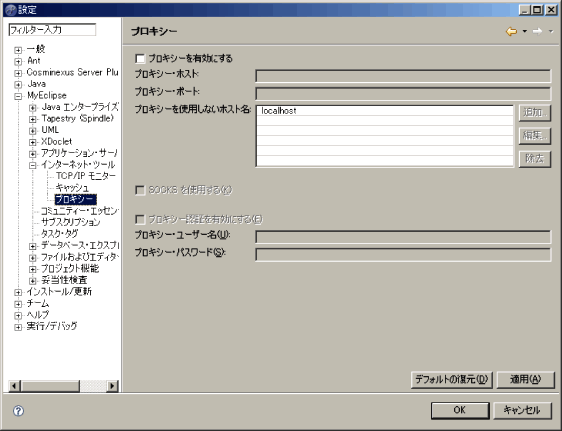Expand the 一般 tree node
This screenshot has width=562, height=431.
pyautogui.click(x=18, y=50)
